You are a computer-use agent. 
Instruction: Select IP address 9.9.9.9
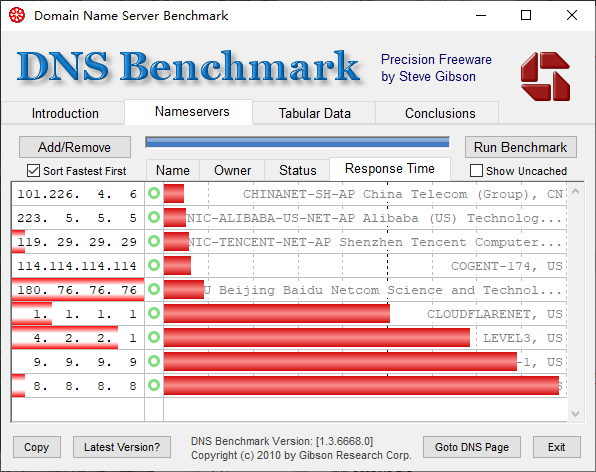(84, 361)
